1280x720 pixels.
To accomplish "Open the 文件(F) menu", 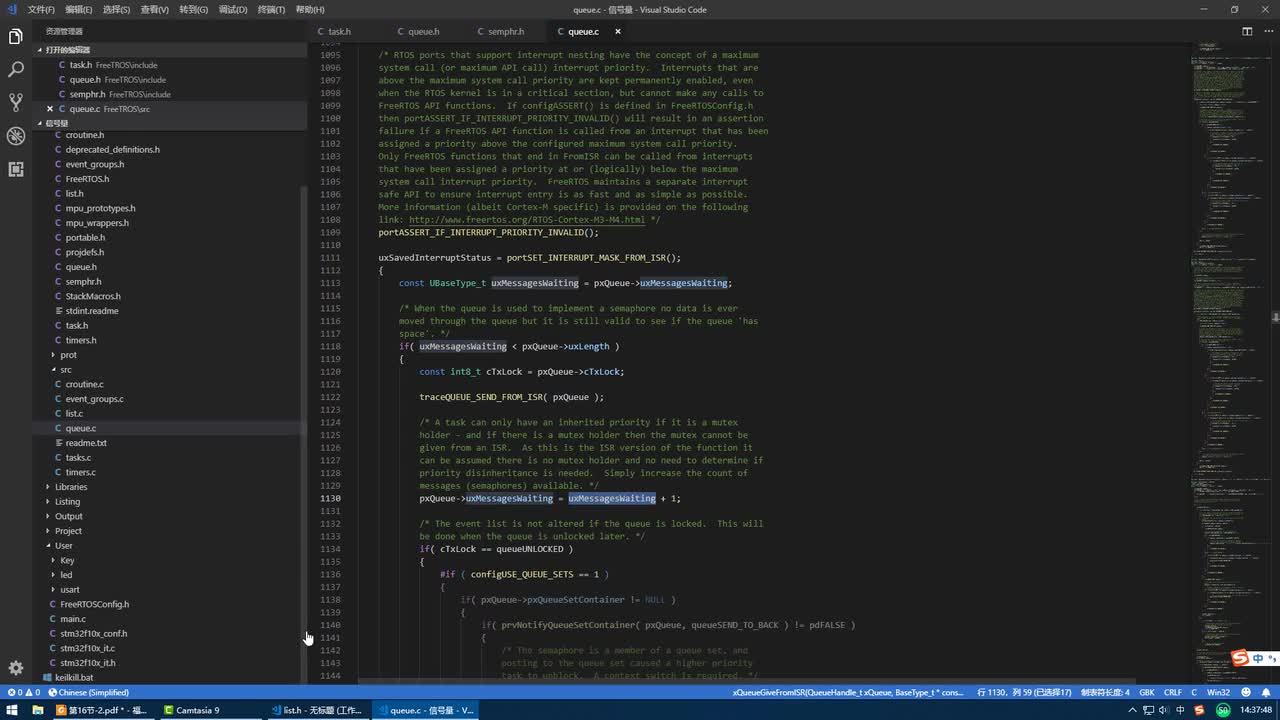I will point(41,9).
